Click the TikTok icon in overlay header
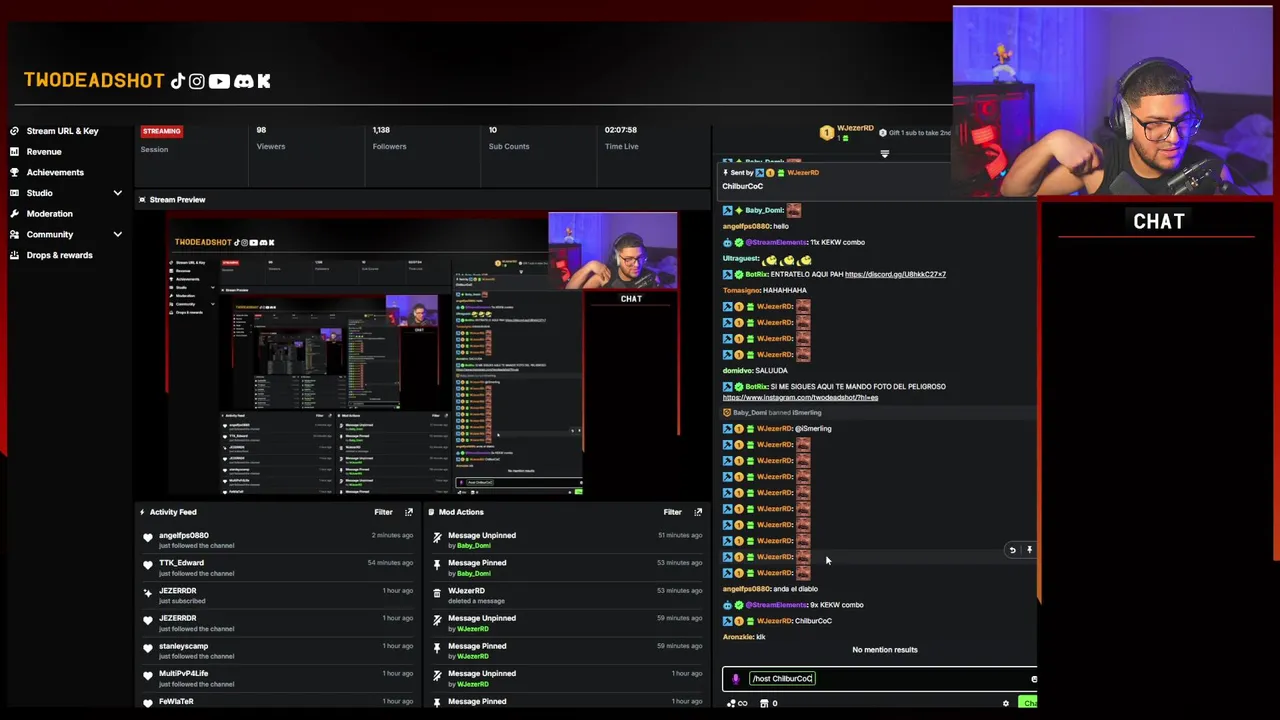1280x720 pixels. point(177,81)
